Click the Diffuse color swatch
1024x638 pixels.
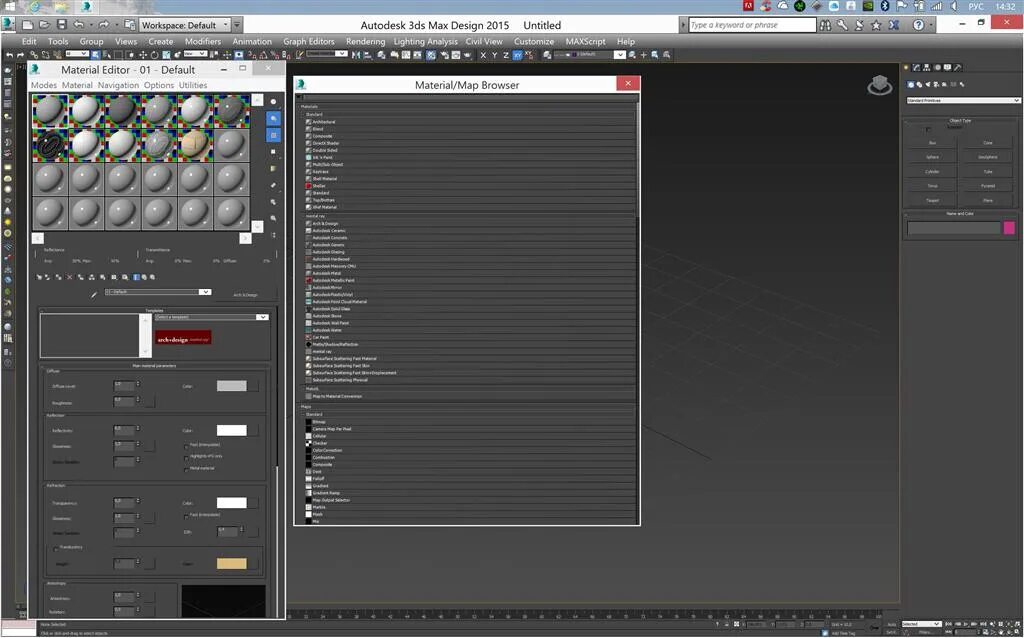click(x=232, y=386)
